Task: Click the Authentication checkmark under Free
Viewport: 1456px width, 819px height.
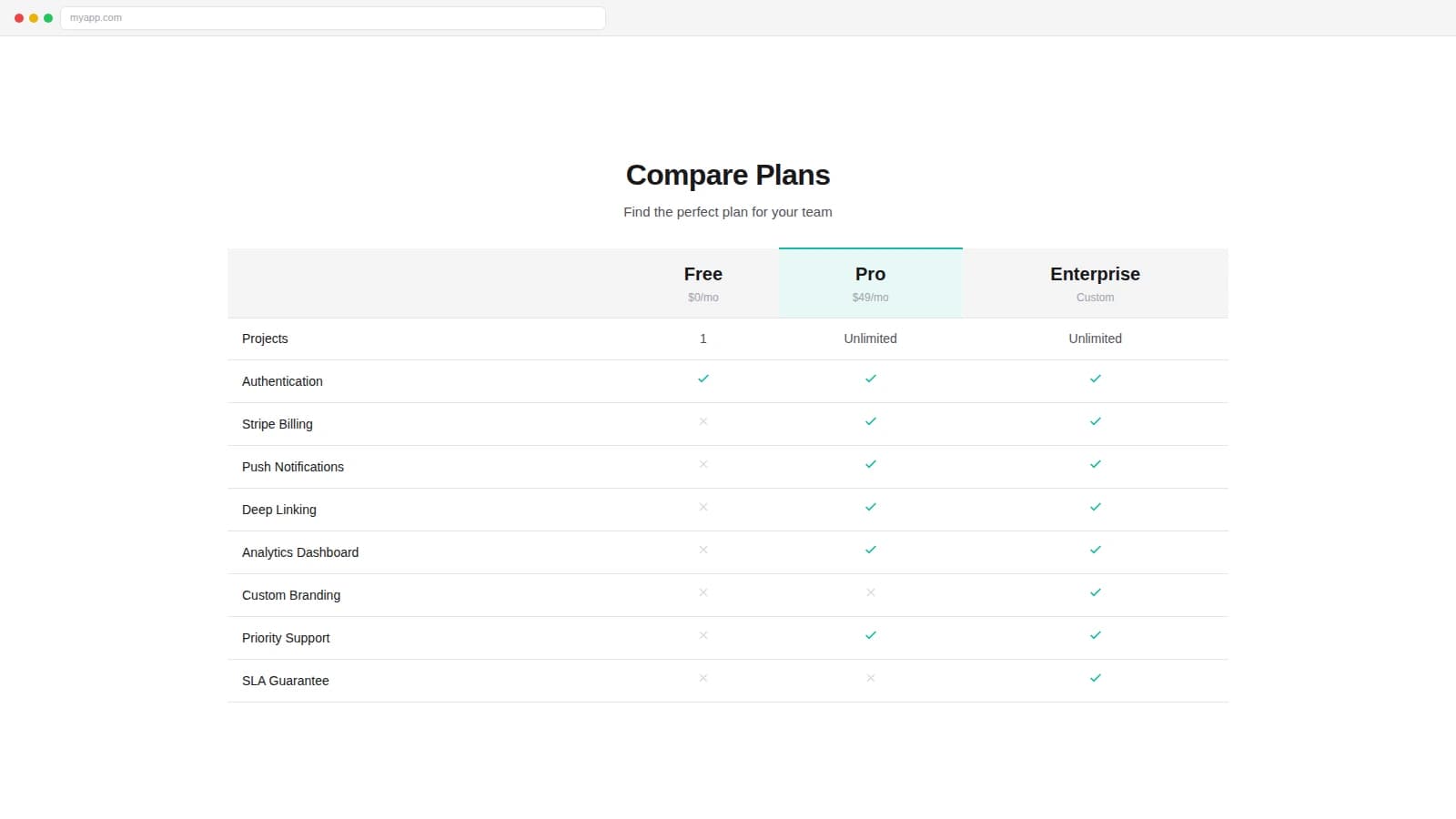Action: click(703, 379)
